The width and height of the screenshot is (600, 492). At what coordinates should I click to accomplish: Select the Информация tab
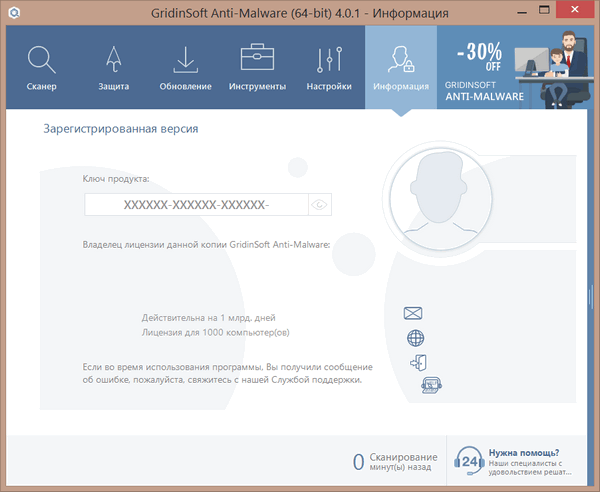click(401, 67)
